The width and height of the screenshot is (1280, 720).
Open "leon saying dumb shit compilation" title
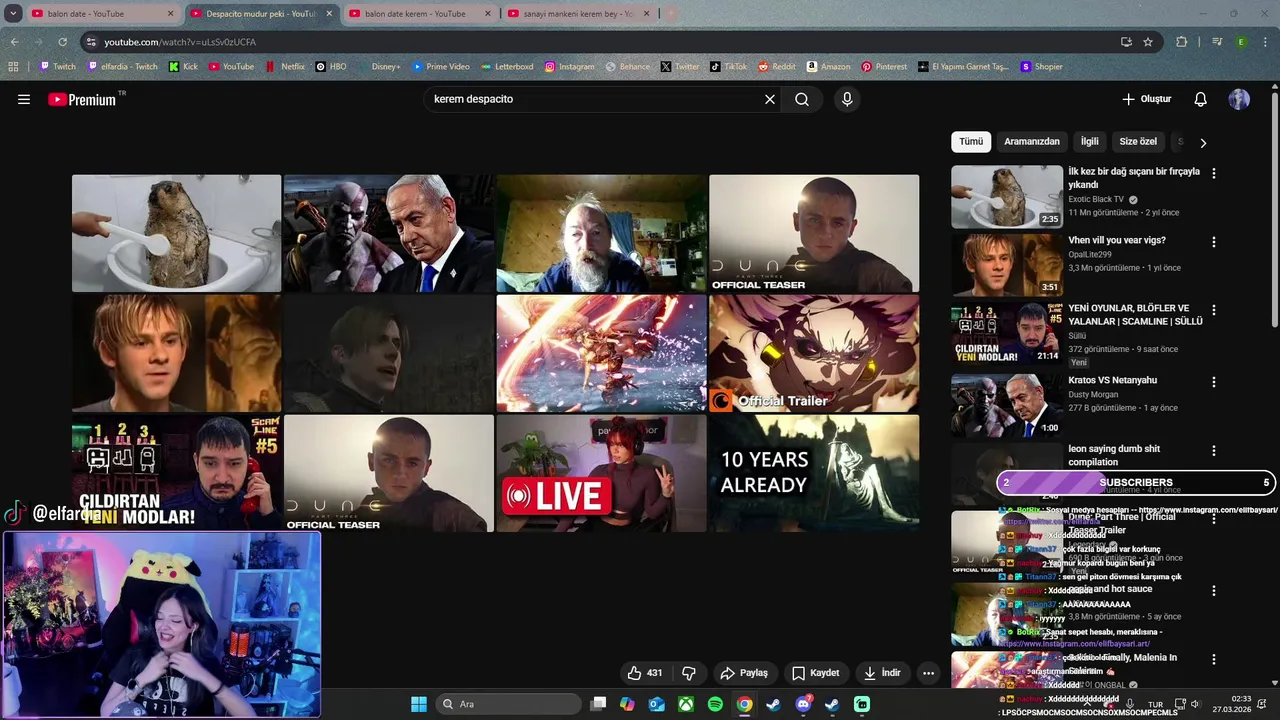1114,456
